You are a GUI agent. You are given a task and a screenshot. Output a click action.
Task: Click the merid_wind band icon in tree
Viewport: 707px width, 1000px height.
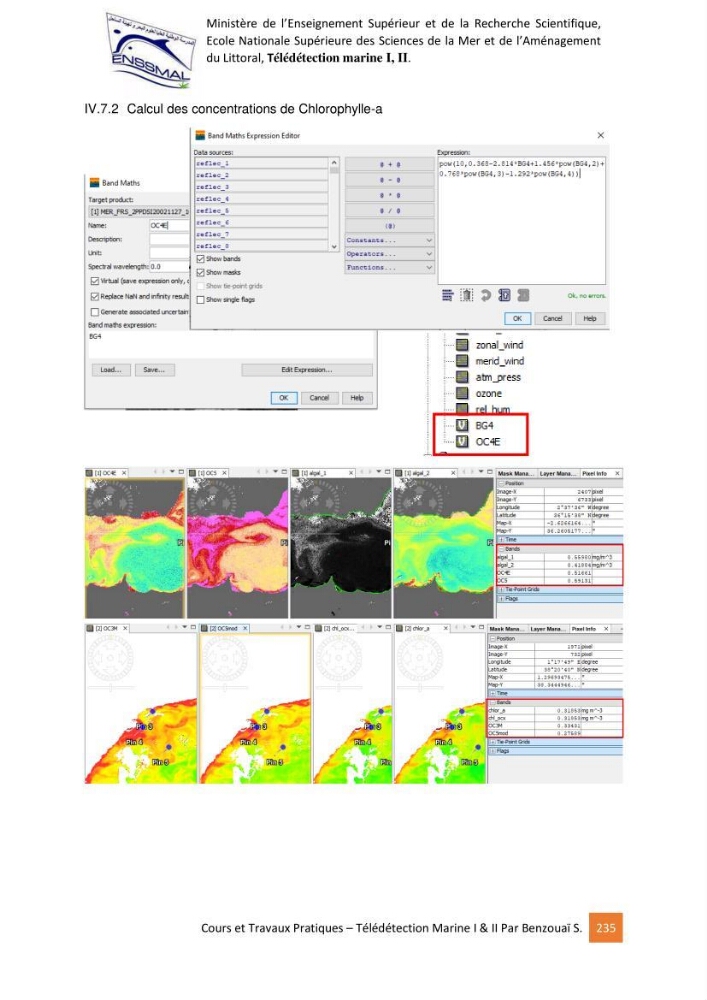point(463,361)
